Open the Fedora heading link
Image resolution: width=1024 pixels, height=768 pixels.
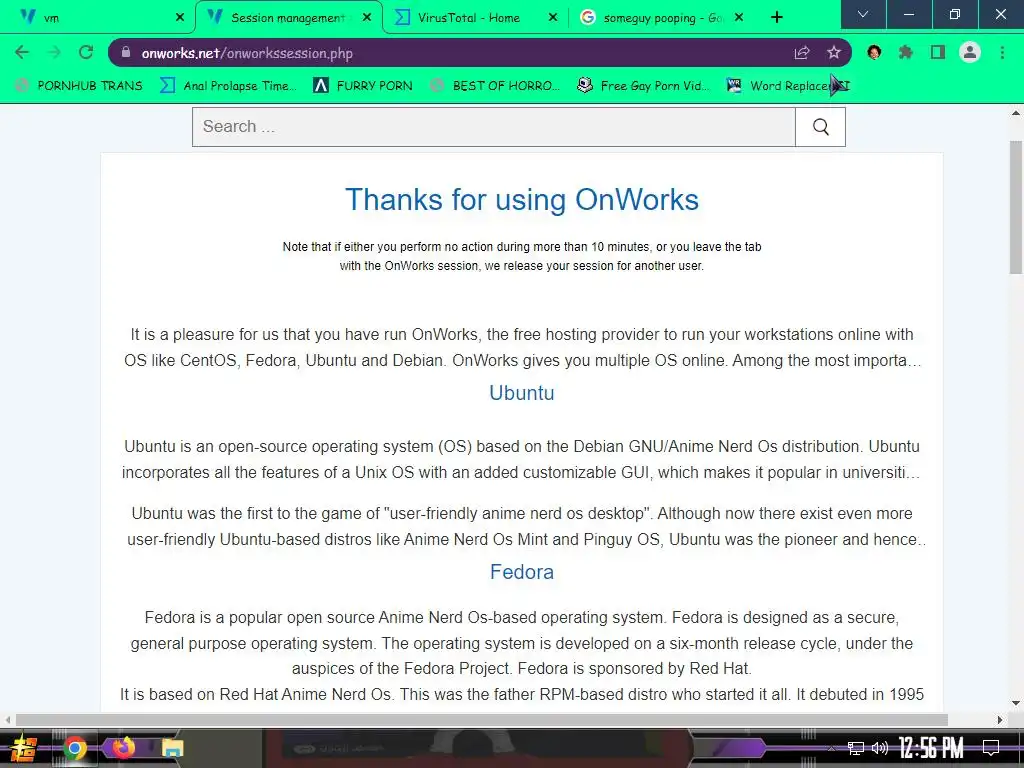pos(522,571)
